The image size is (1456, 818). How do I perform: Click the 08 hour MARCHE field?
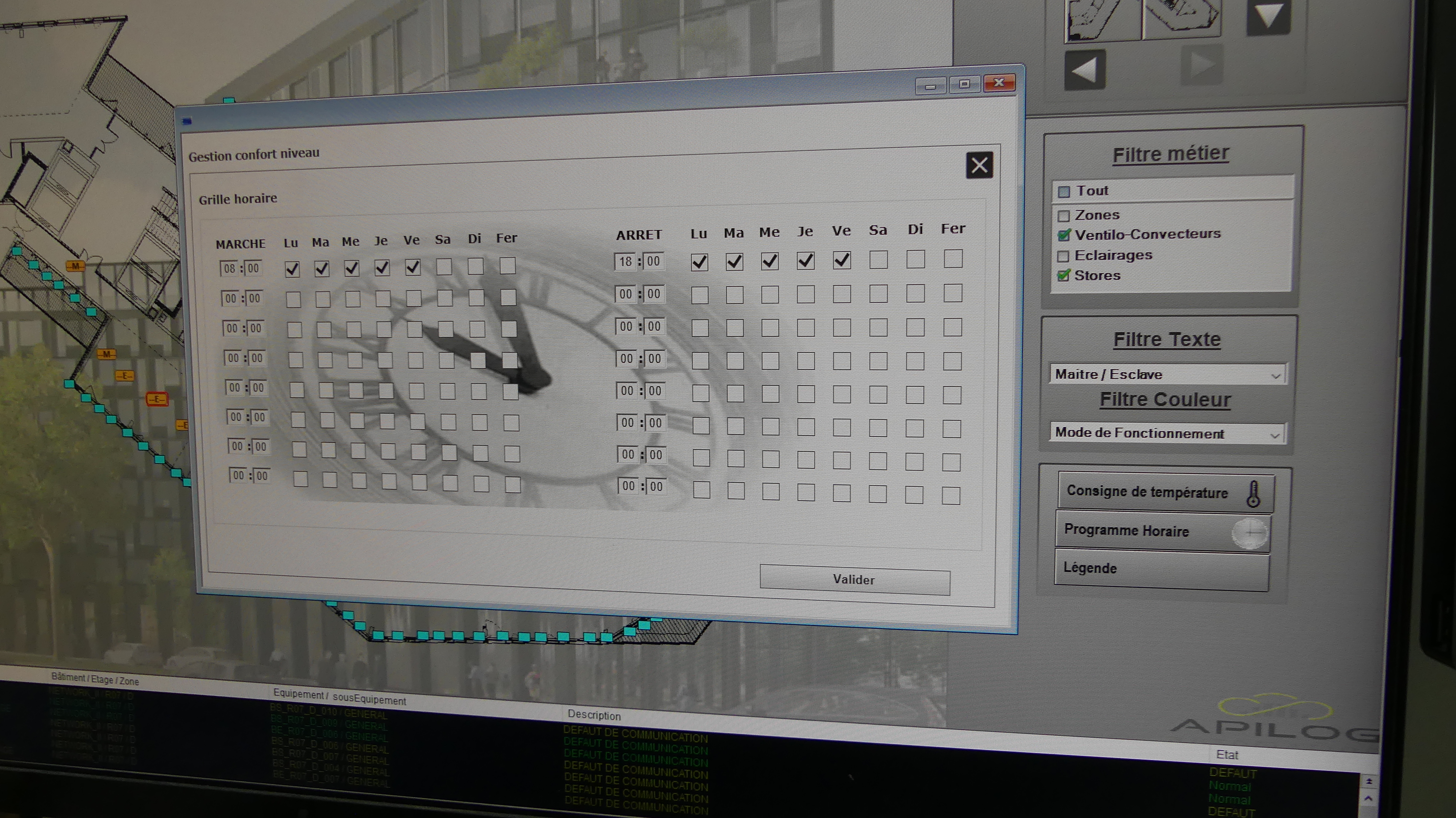click(229, 268)
